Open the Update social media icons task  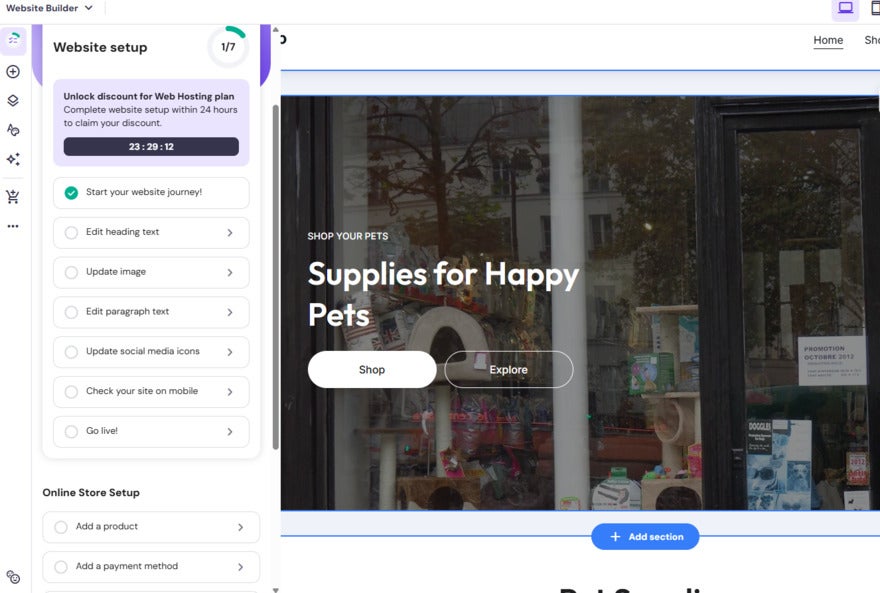[150, 352]
